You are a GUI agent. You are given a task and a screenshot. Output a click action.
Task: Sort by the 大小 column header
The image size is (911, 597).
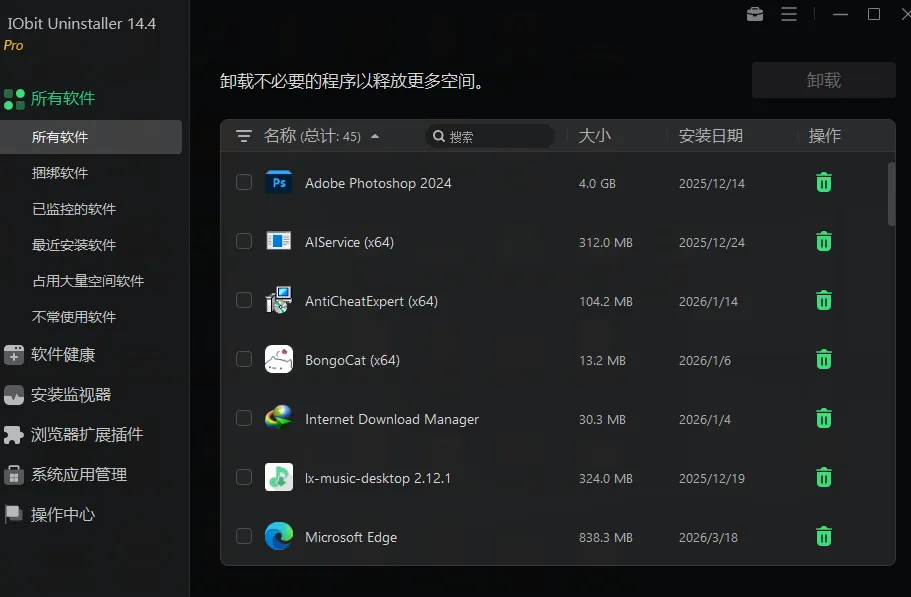point(594,136)
